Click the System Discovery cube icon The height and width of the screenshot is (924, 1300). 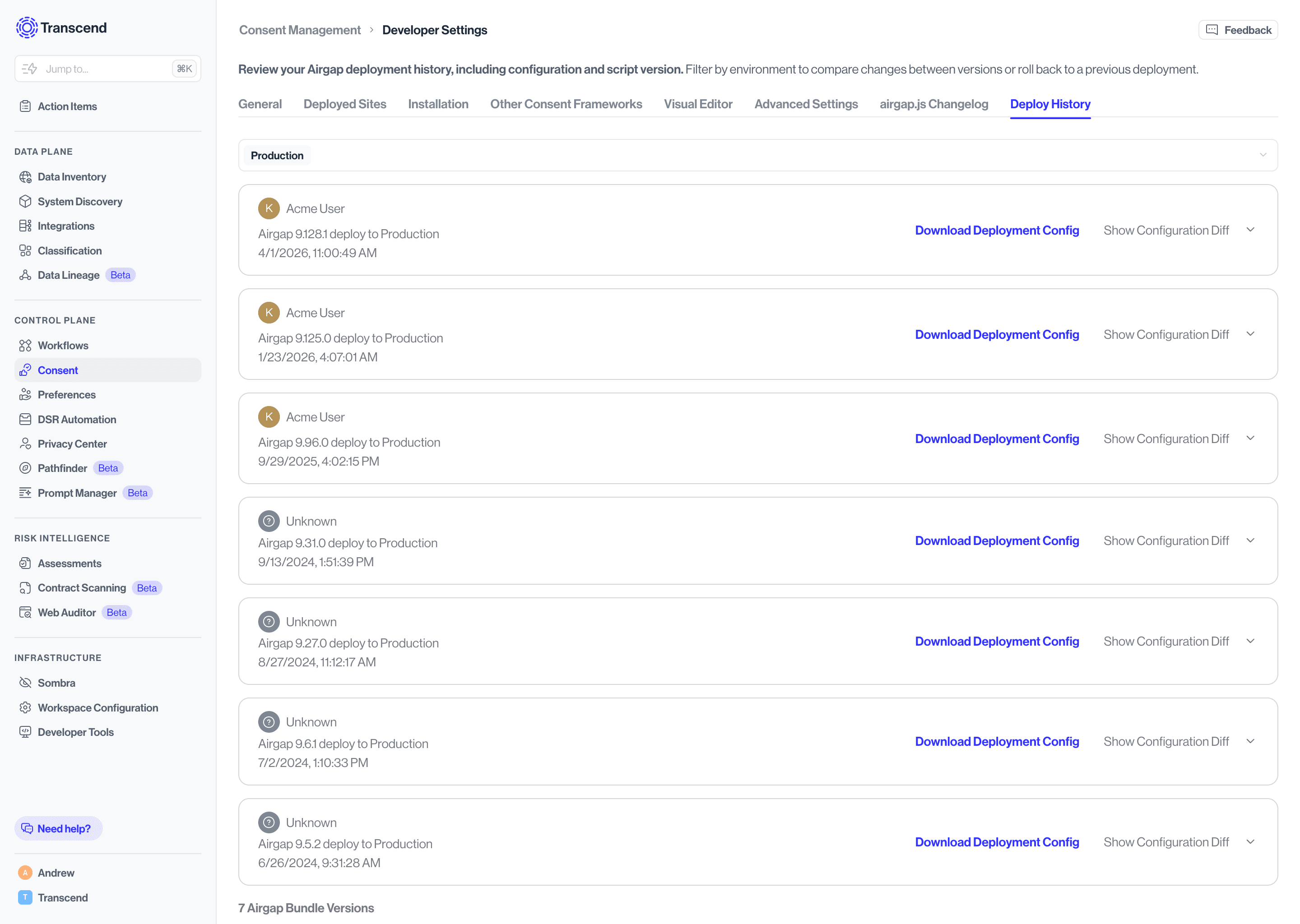tap(25, 201)
